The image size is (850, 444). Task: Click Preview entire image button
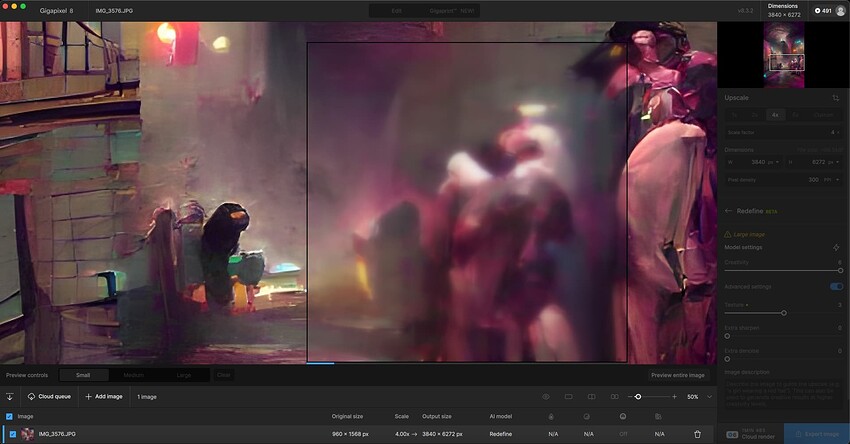[678, 375]
